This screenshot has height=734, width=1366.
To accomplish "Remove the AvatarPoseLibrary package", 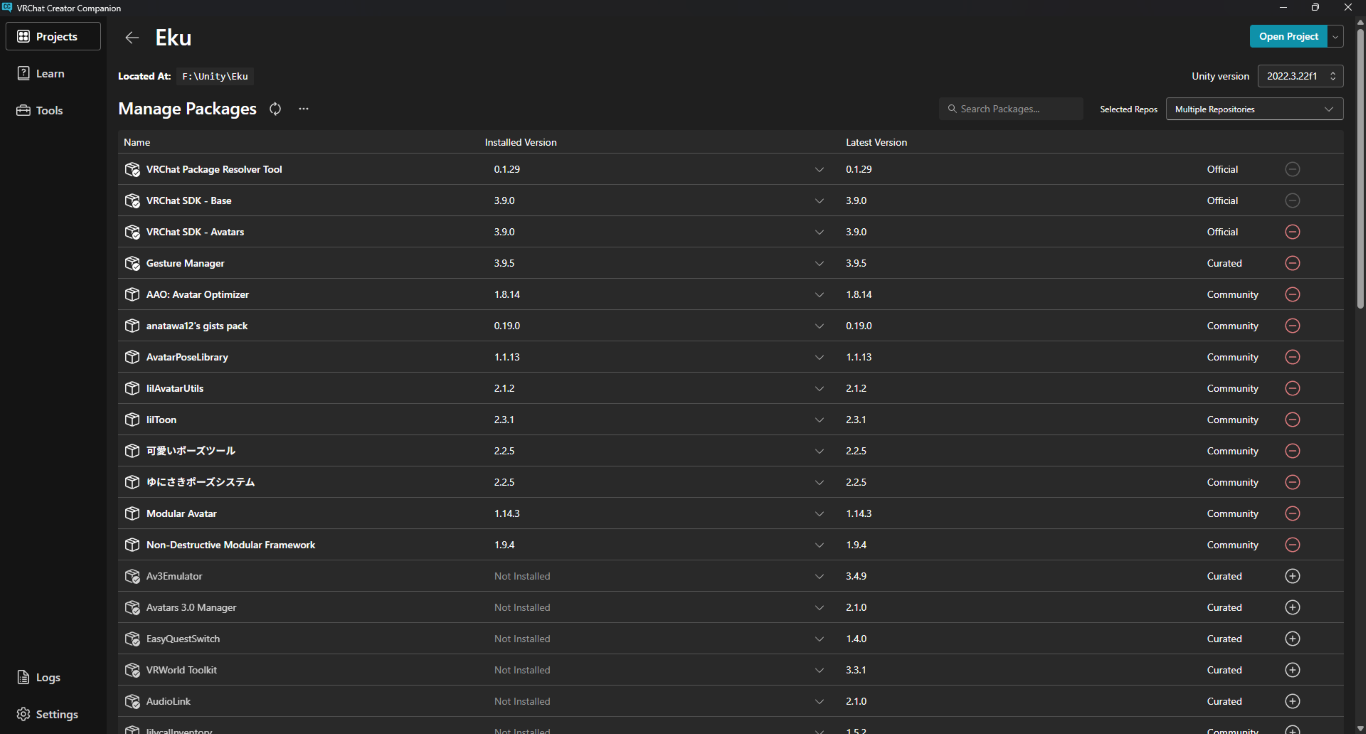I will 1292,357.
